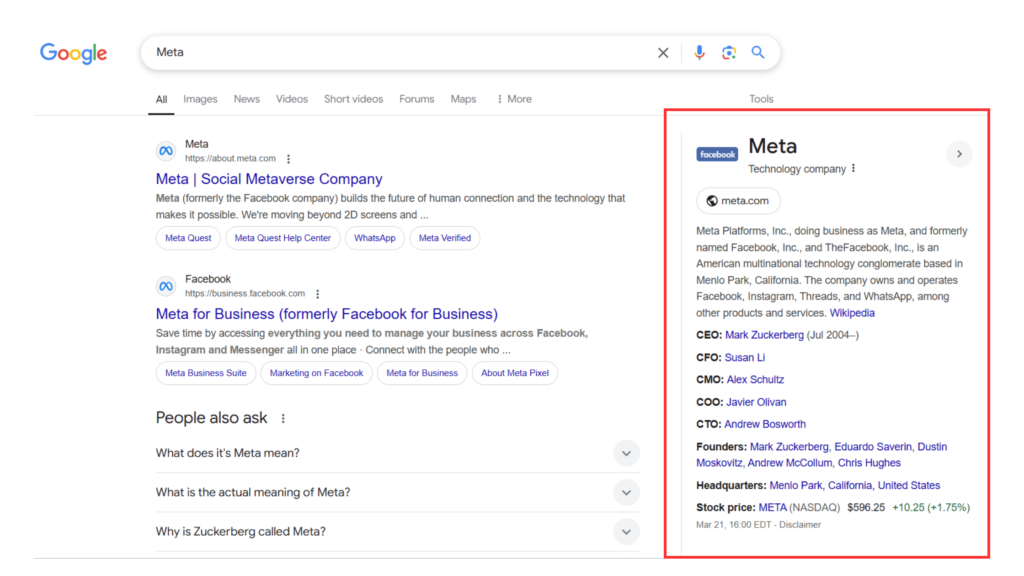Image resolution: width=1024 pixels, height=576 pixels.
Task: Open the Meta | Social Metaverse Company result
Action: click(x=269, y=179)
